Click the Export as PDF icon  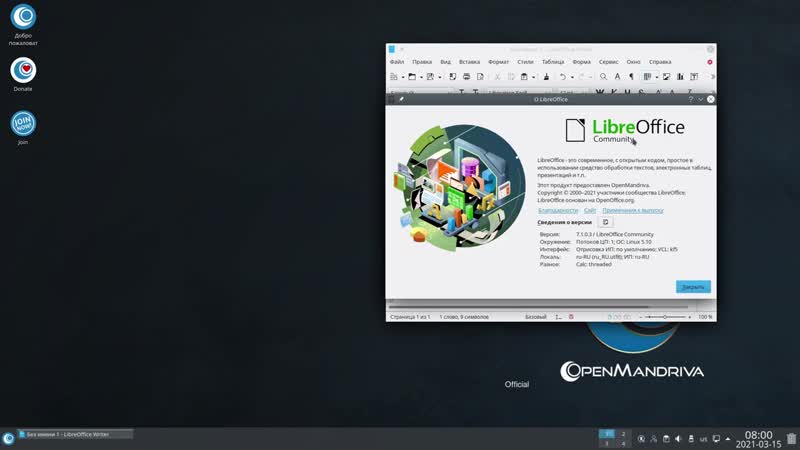[x=453, y=77]
